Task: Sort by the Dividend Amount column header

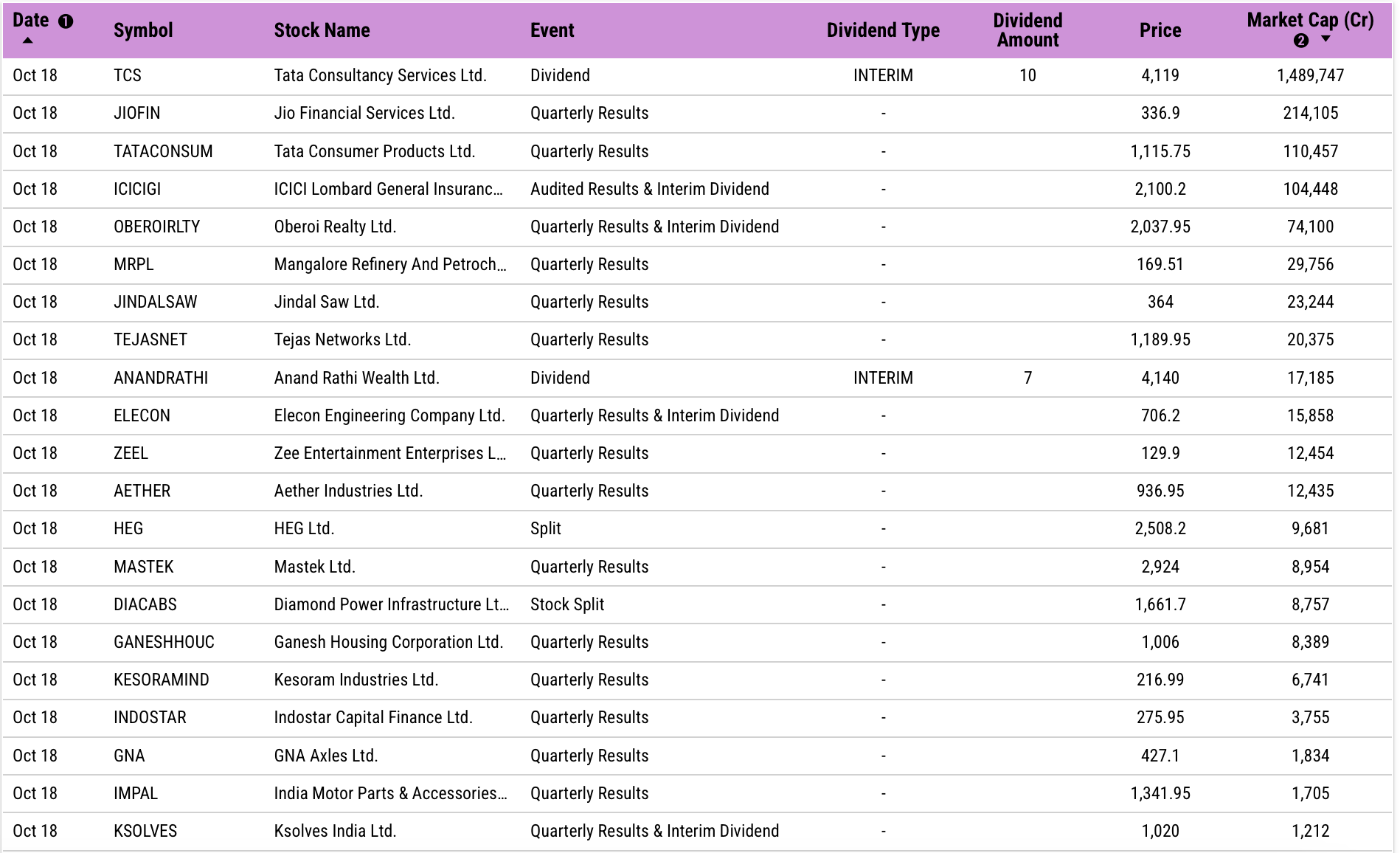Action: (1028, 30)
